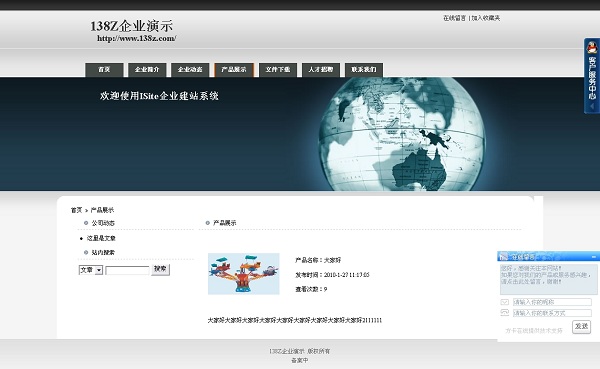600x369 pixels.
Task: Open the 加入收藏夹 link at top
Action: click(x=486, y=18)
